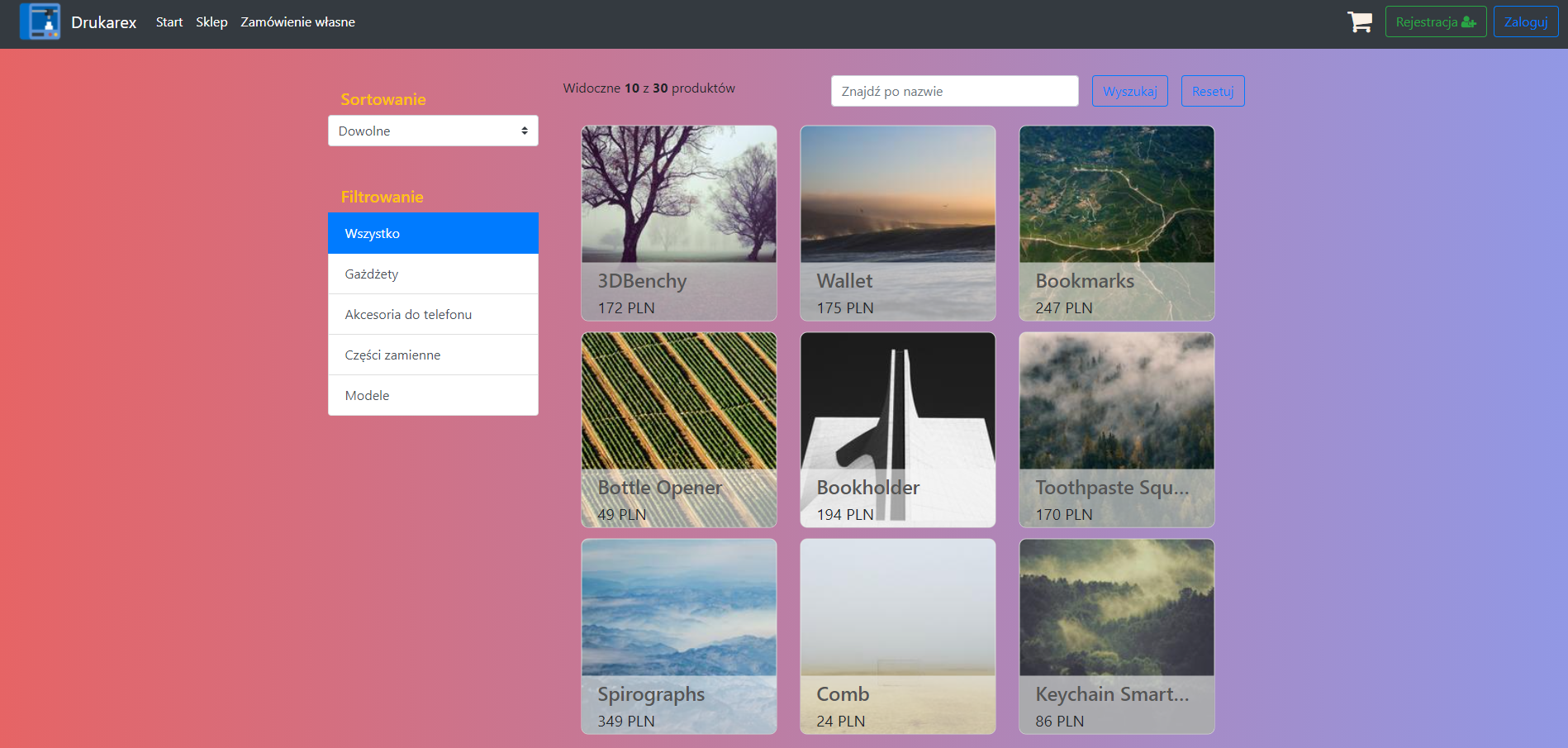Select the Bookholder product card

897,430
